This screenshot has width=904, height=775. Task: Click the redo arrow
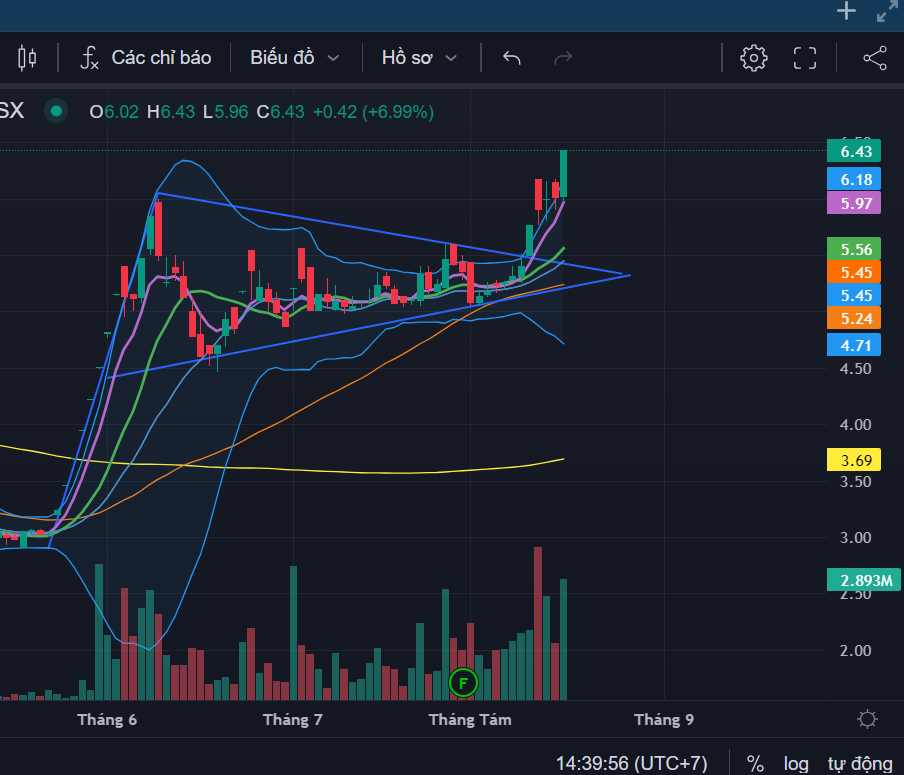[x=563, y=58]
